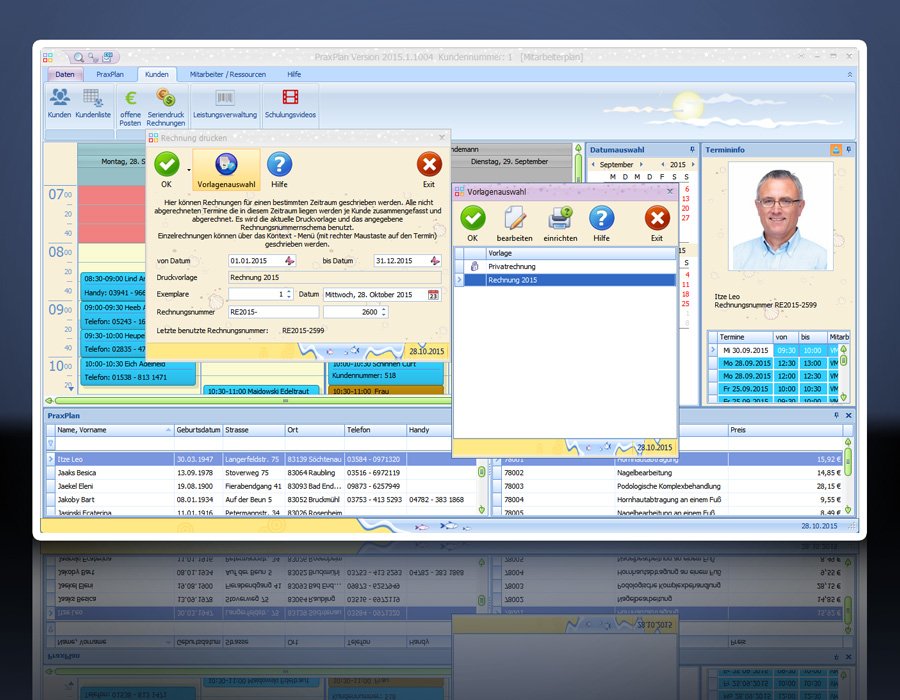Click Vorlagenauswahl button in Rechnung drucken
The image size is (900, 700).
[226, 170]
